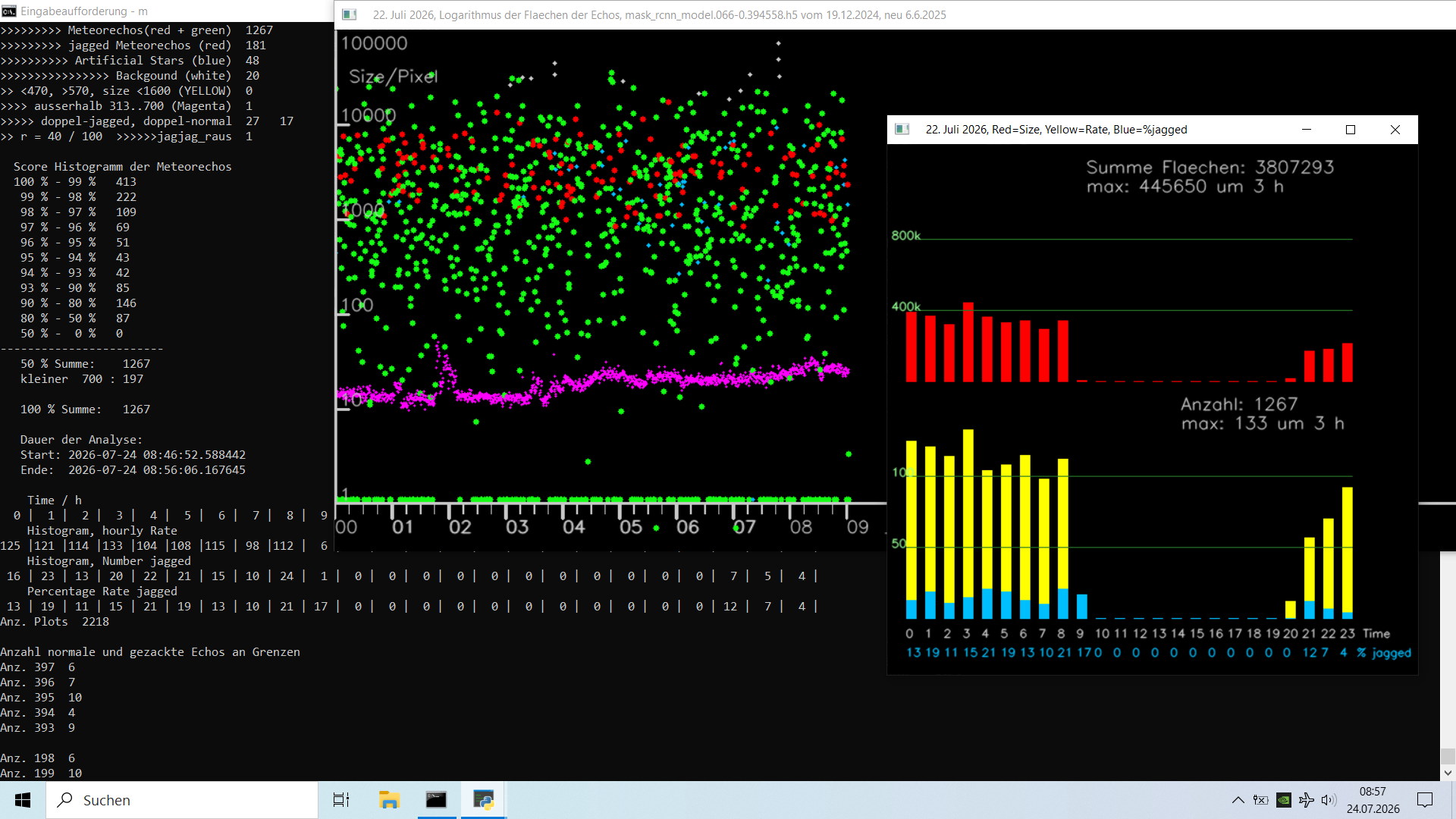Minimize the Red=Size Yellow=Rate chart window

1307,130
